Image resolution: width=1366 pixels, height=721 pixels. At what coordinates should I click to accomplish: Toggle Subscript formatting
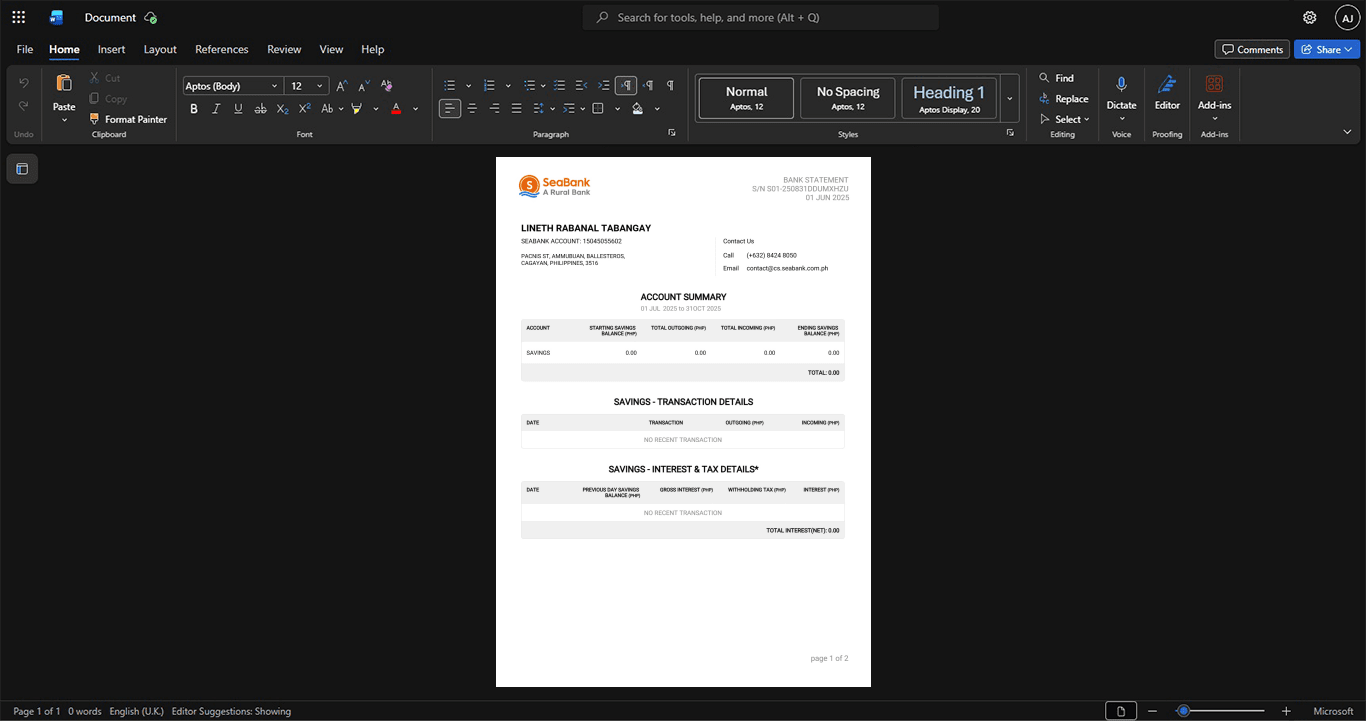coord(282,108)
